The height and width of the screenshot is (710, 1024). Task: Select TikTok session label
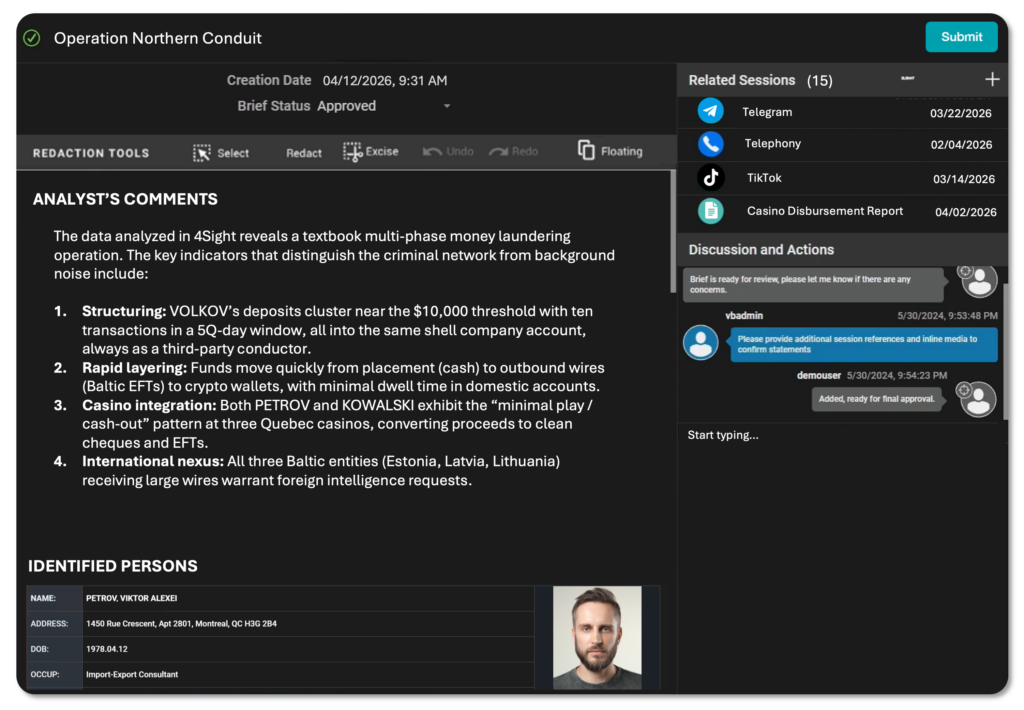[764, 178]
